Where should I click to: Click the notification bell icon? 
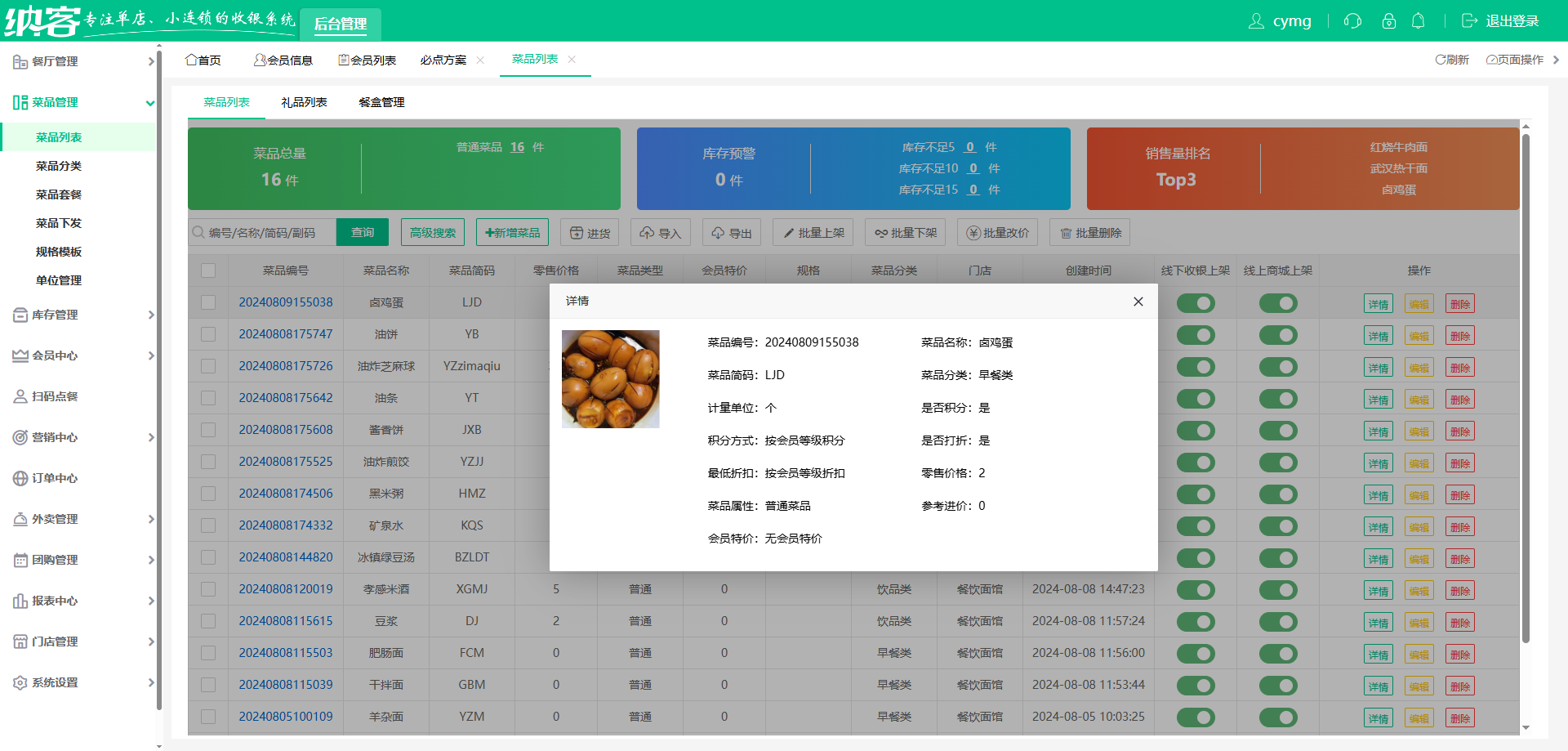1419,21
